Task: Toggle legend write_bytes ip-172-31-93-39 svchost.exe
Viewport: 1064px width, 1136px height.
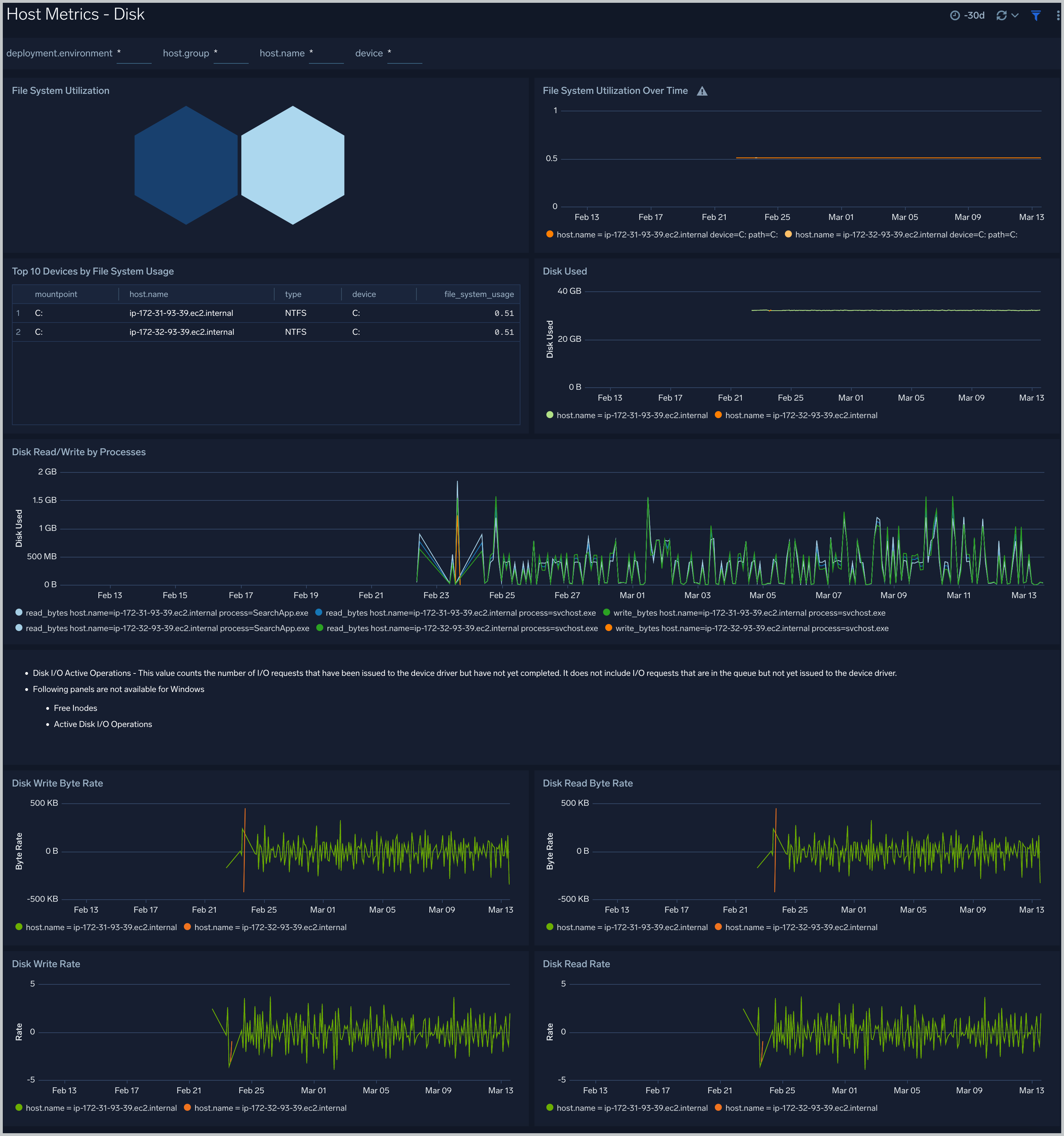Action: point(744,613)
